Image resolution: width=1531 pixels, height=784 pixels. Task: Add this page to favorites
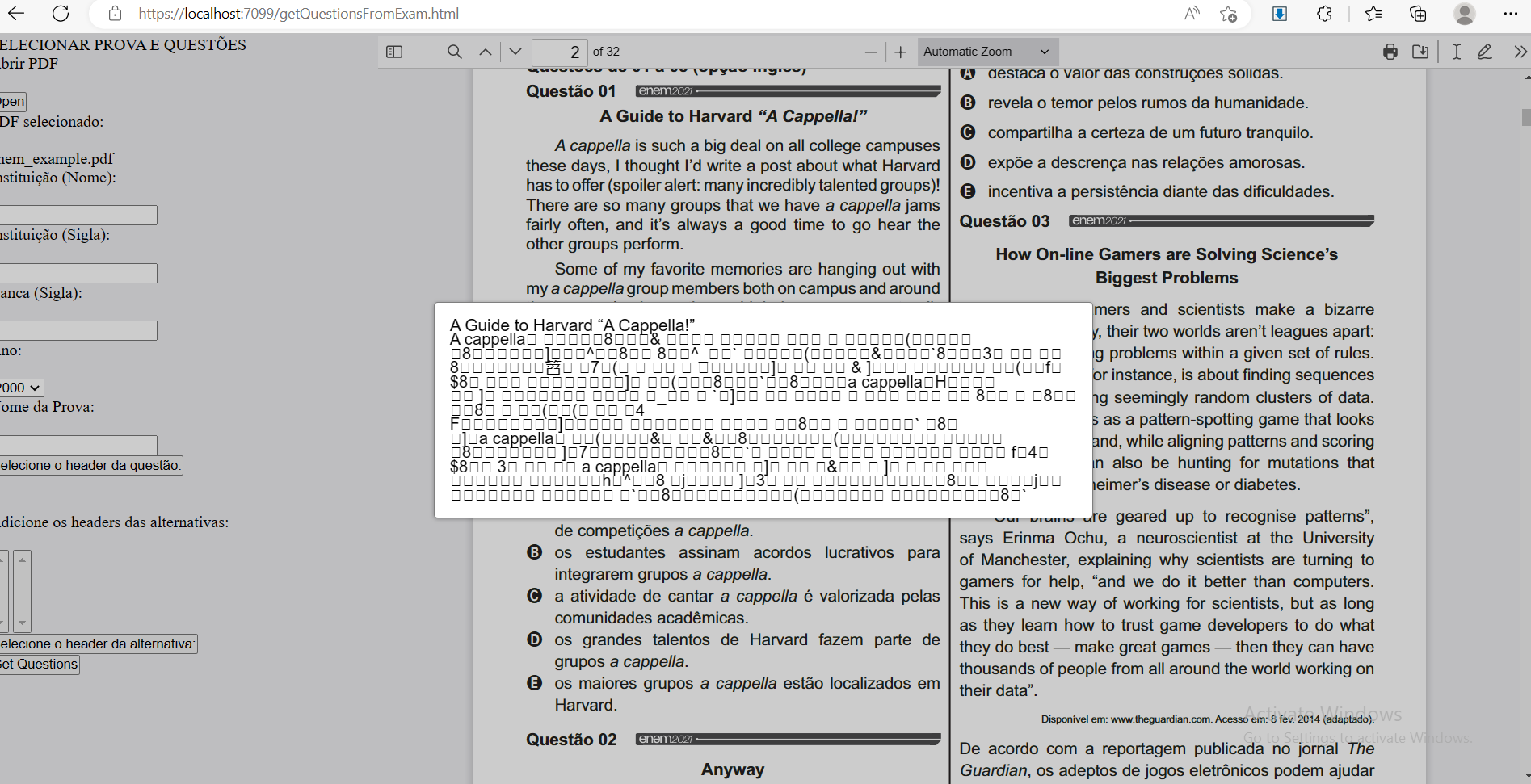click(x=1229, y=13)
